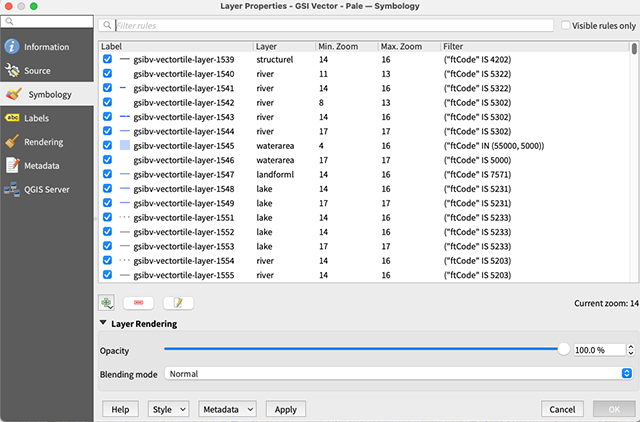Click the Cancel button
This screenshot has height=422, width=640.
coord(562,409)
